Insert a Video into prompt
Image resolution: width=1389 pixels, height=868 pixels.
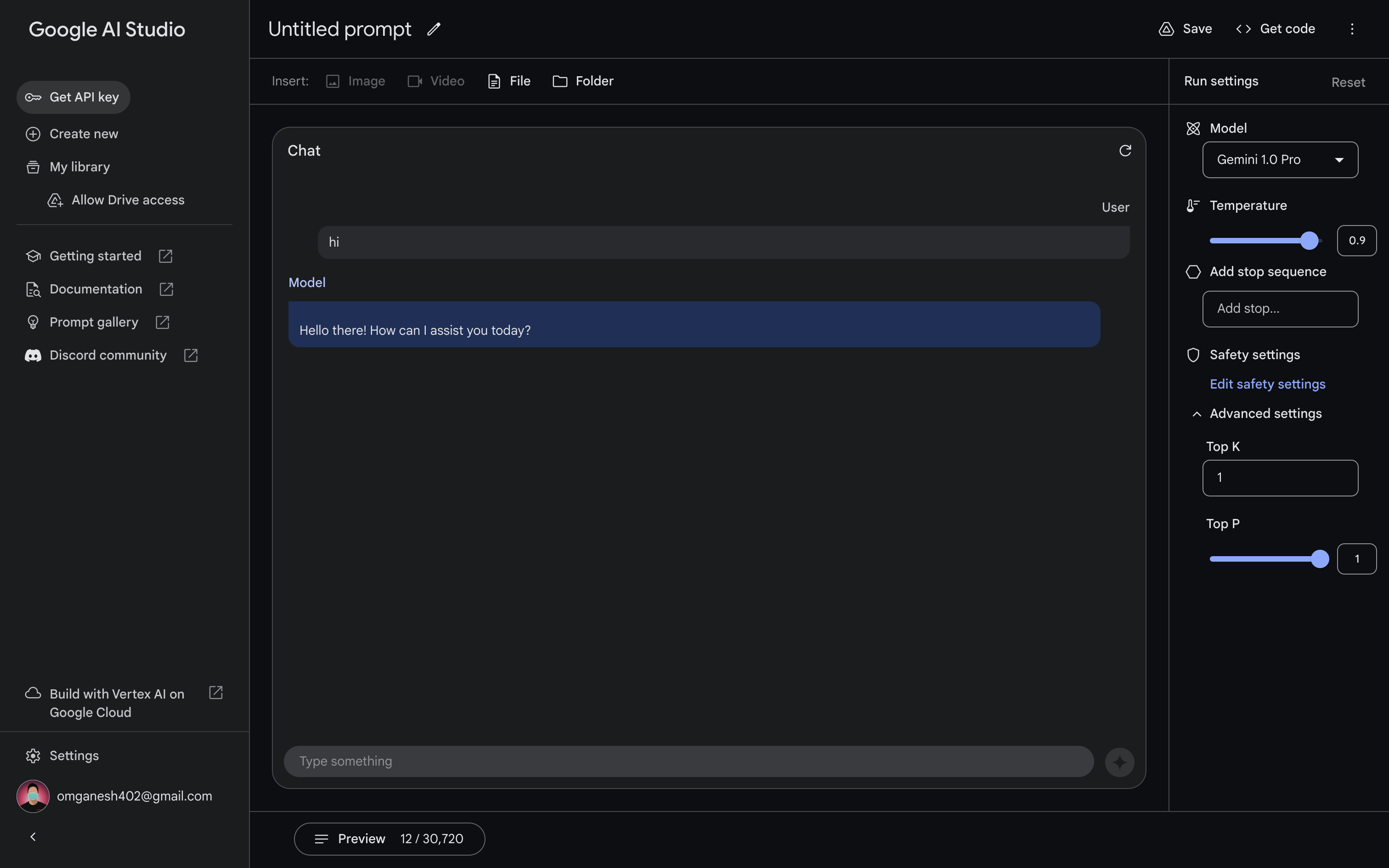pyautogui.click(x=435, y=81)
